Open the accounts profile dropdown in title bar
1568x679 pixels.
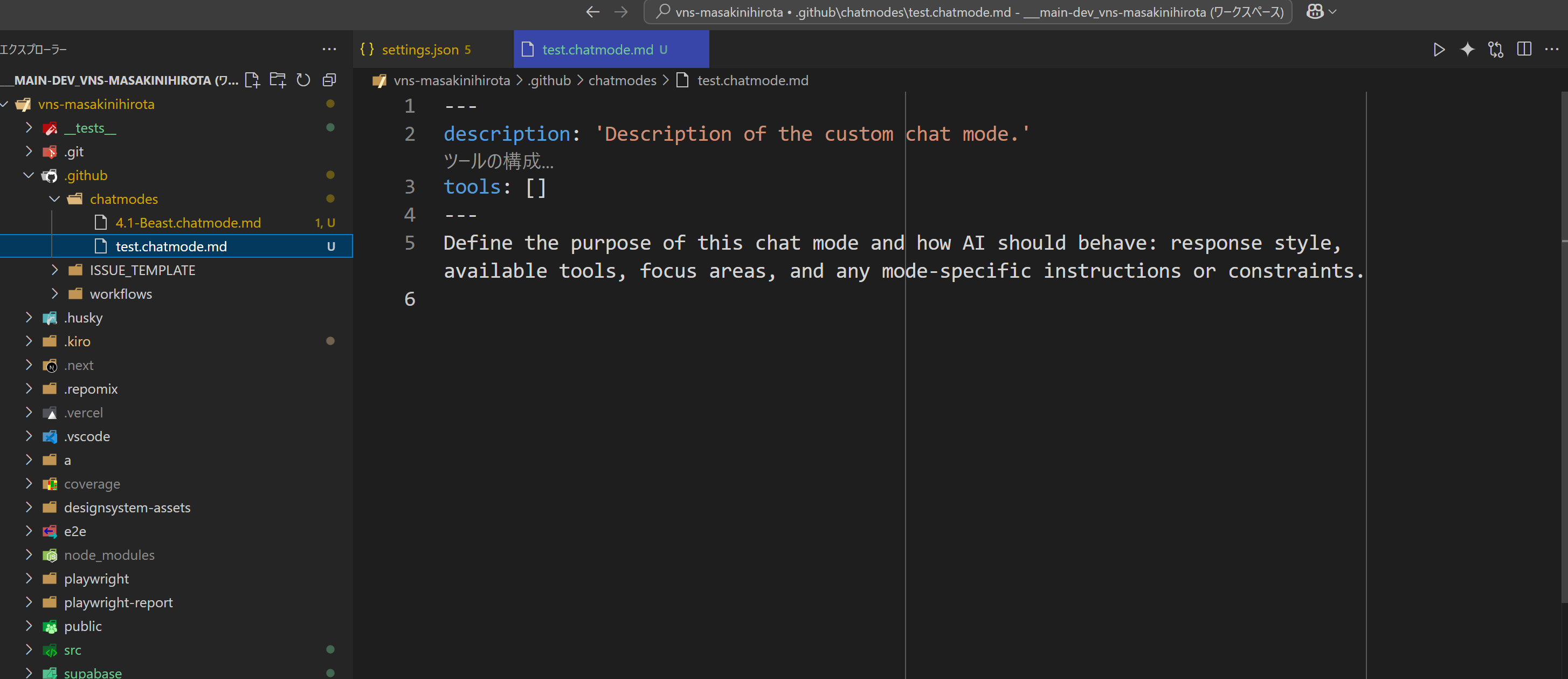coord(1320,11)
